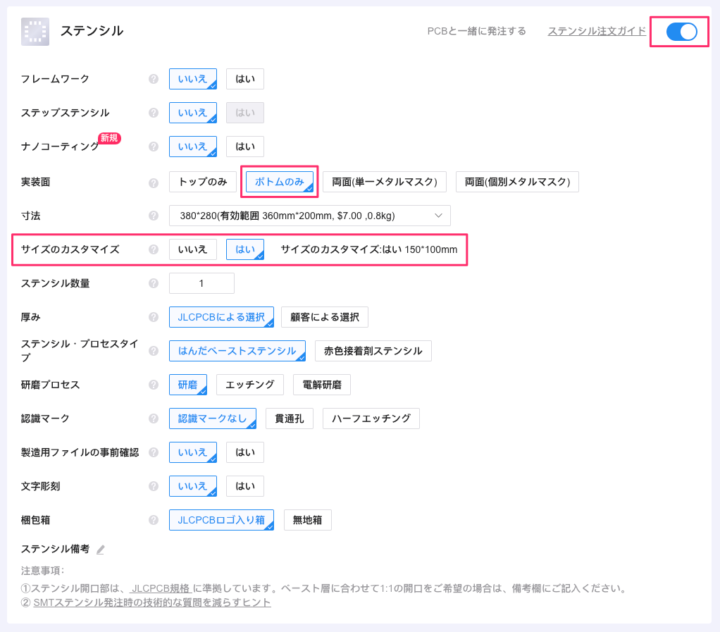Choose エッチング as 研磨プロセス
Screen dimensions: 720x632
tap(249, 385)
